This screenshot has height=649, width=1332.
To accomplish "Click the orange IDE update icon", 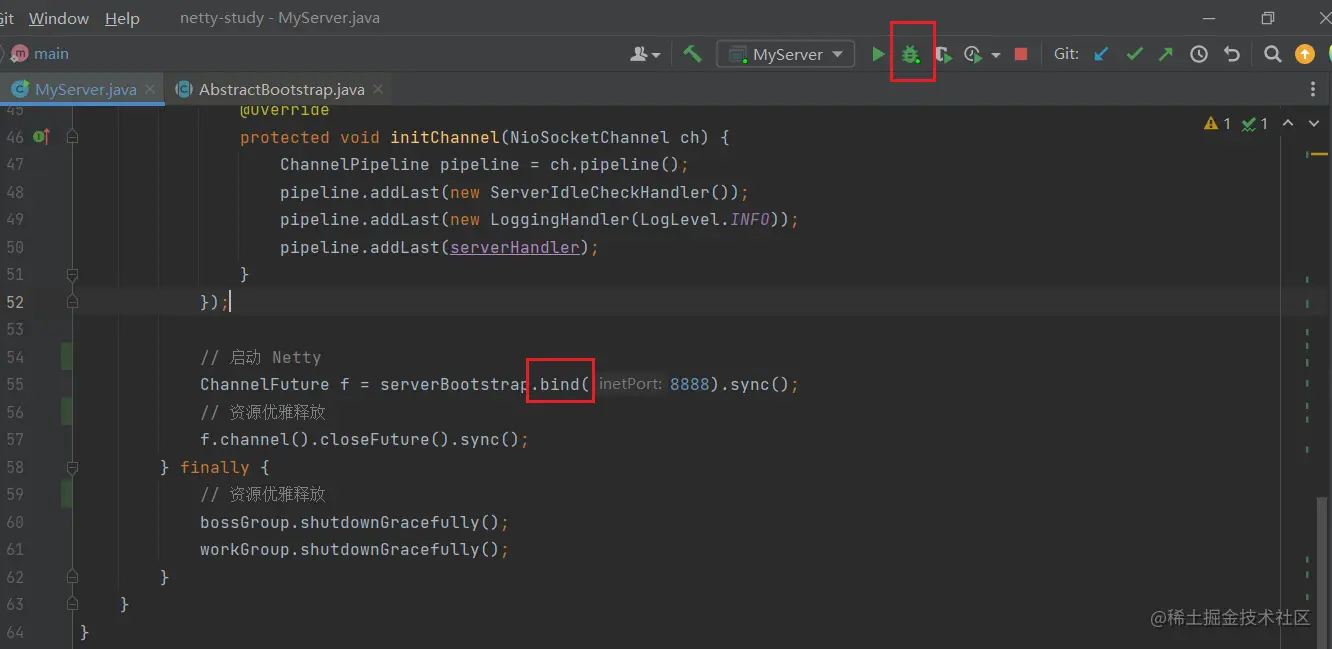I will coord(1304,54).
